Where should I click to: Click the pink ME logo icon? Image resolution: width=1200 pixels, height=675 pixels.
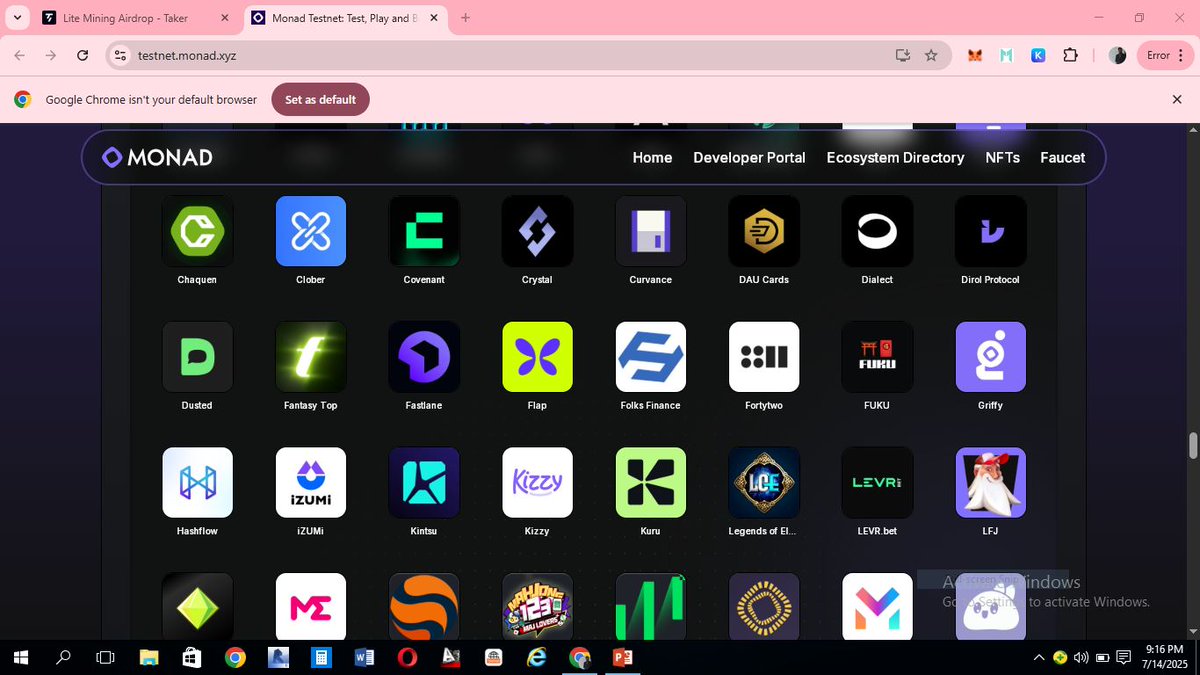tap(311, 606)
